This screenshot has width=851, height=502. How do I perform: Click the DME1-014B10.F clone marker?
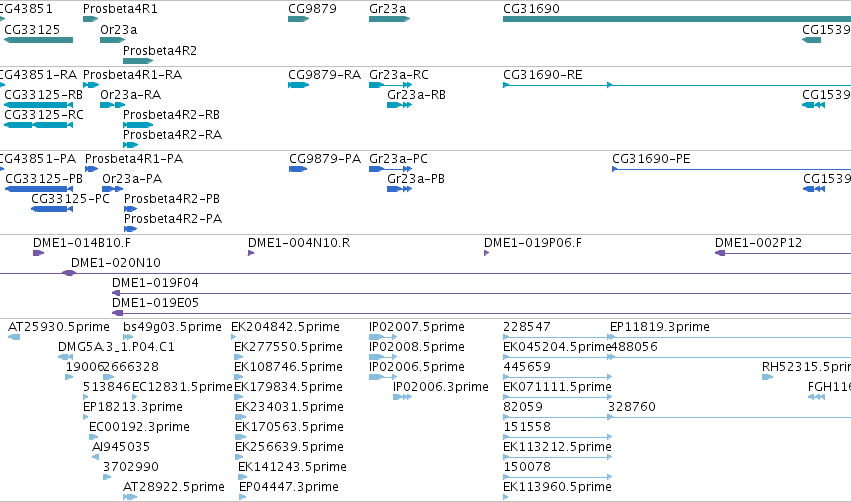pyautogui.click(x=38, y=253)
